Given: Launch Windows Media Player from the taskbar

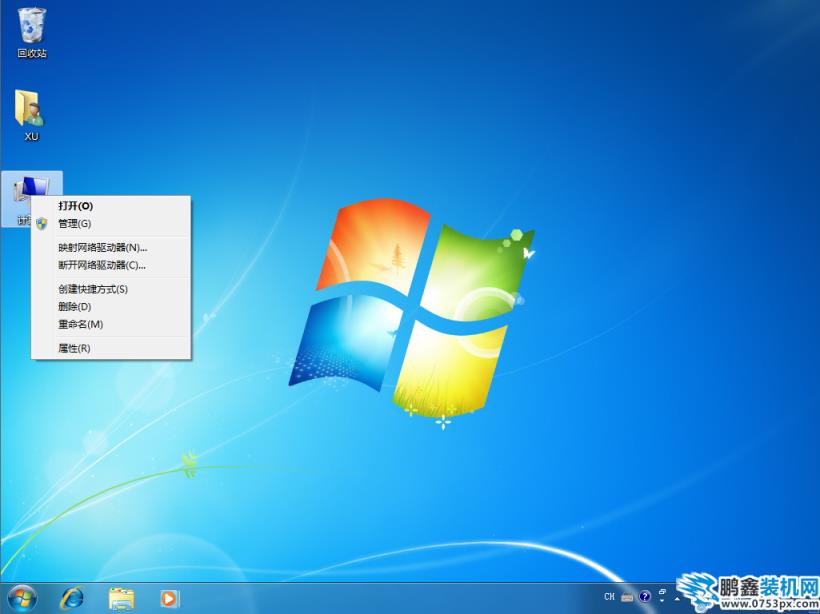Looking at the screenshot, I should [169, 599].
